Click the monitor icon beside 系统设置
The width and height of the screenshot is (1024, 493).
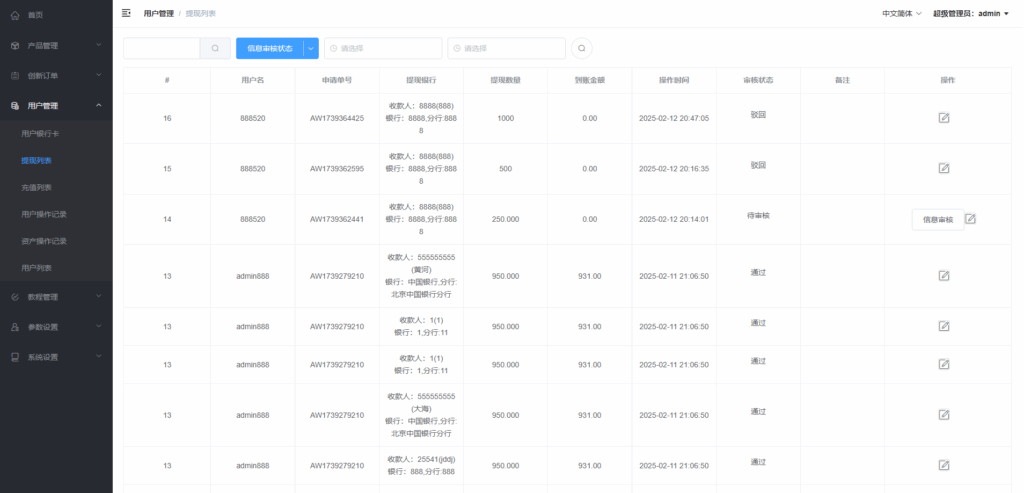(15, 357)
